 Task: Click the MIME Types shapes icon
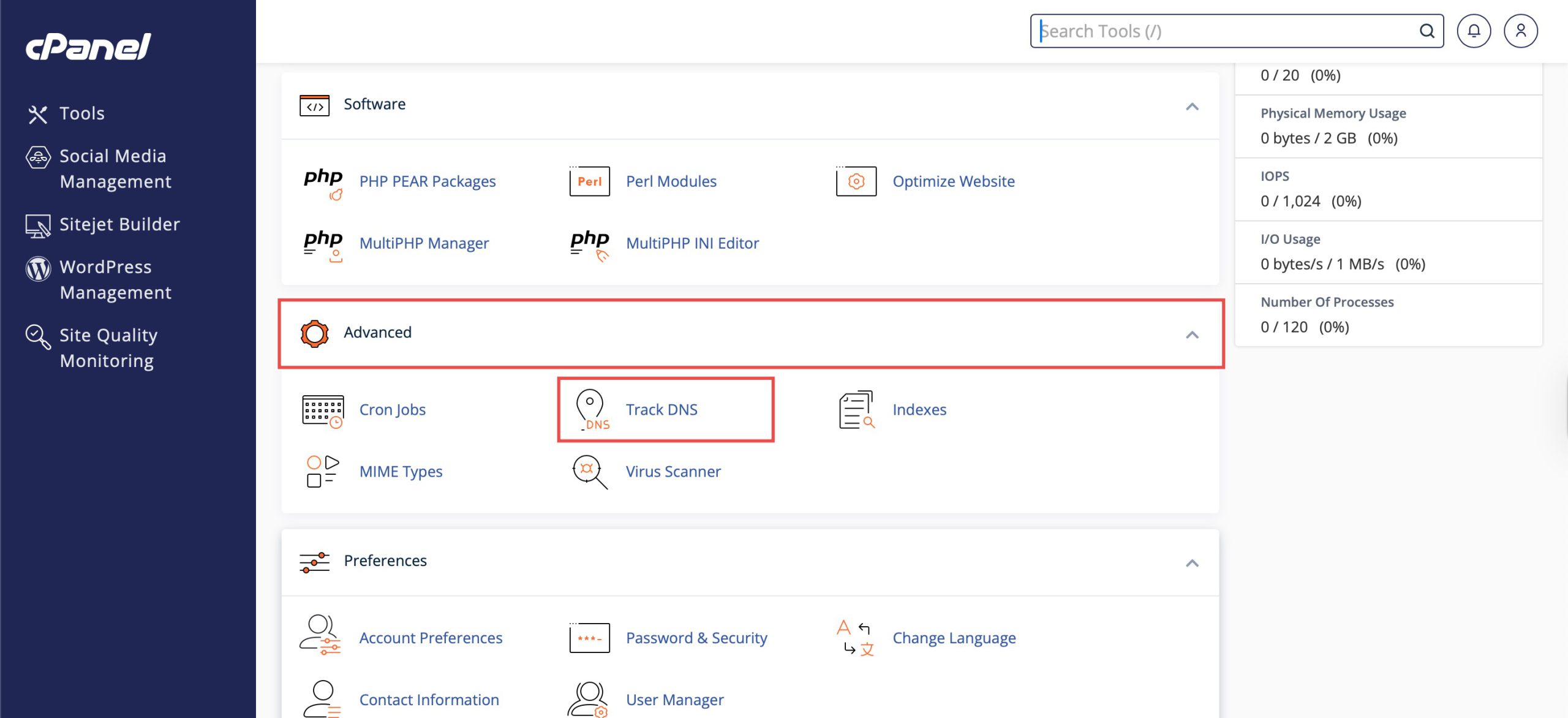pos(322,471)
